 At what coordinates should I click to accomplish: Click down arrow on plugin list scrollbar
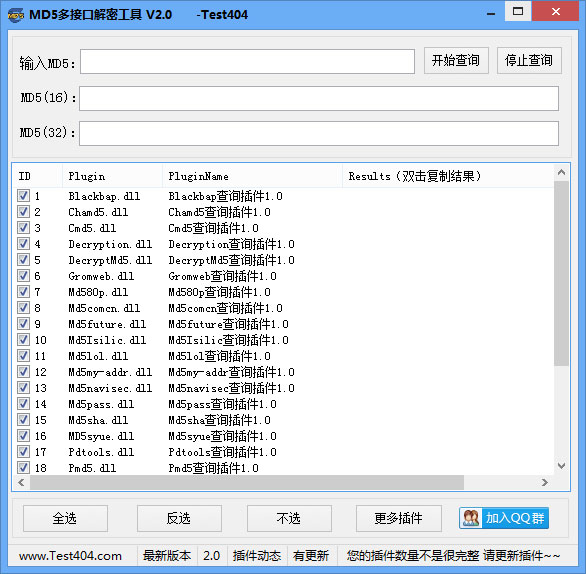pos(561,466)
